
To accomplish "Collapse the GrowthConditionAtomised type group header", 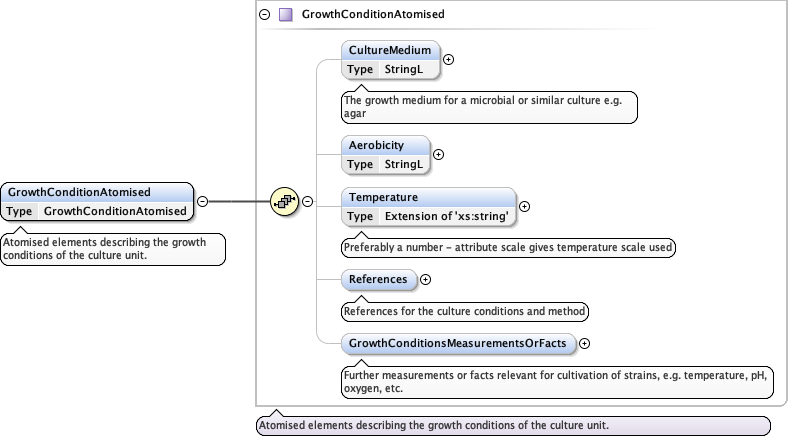I will pos(265,15).
